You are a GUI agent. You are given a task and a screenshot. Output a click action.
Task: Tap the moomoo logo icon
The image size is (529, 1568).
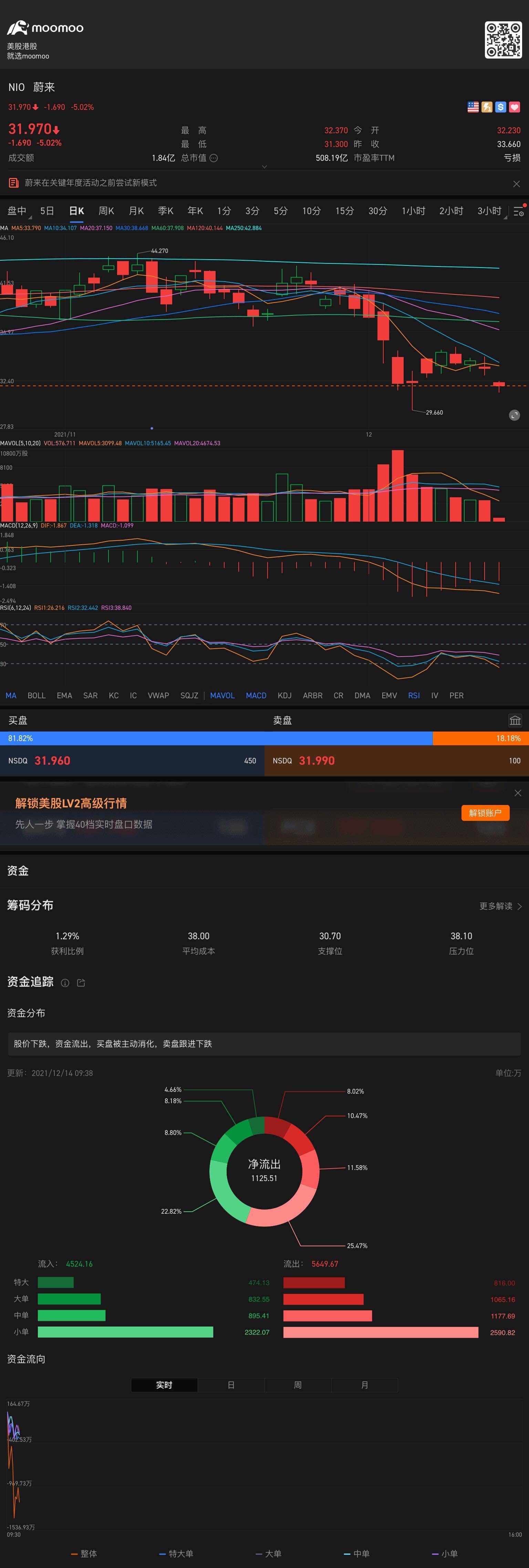[18, 28]
